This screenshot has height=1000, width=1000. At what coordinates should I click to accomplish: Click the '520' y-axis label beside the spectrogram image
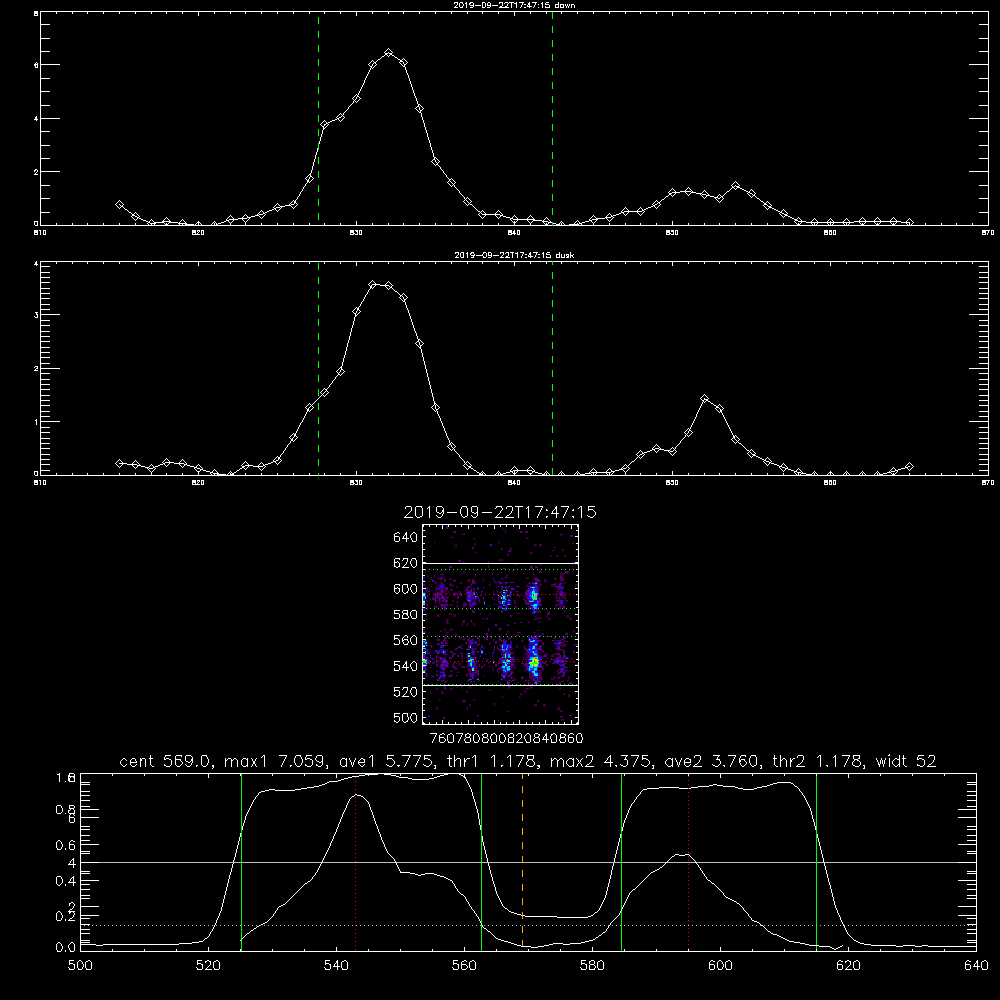406,691
